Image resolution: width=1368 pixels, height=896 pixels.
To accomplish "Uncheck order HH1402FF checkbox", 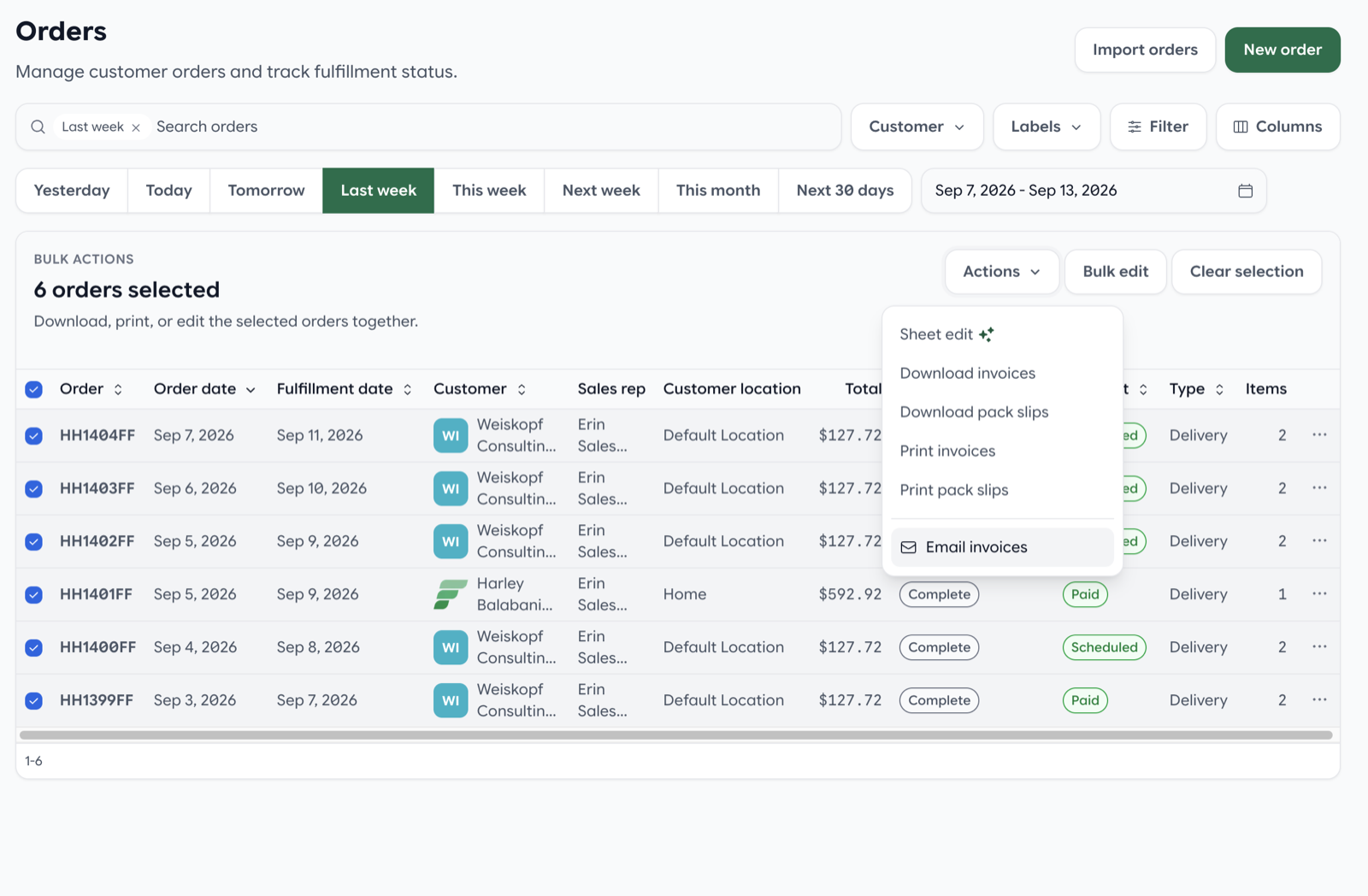I will [x=33, y=541].
